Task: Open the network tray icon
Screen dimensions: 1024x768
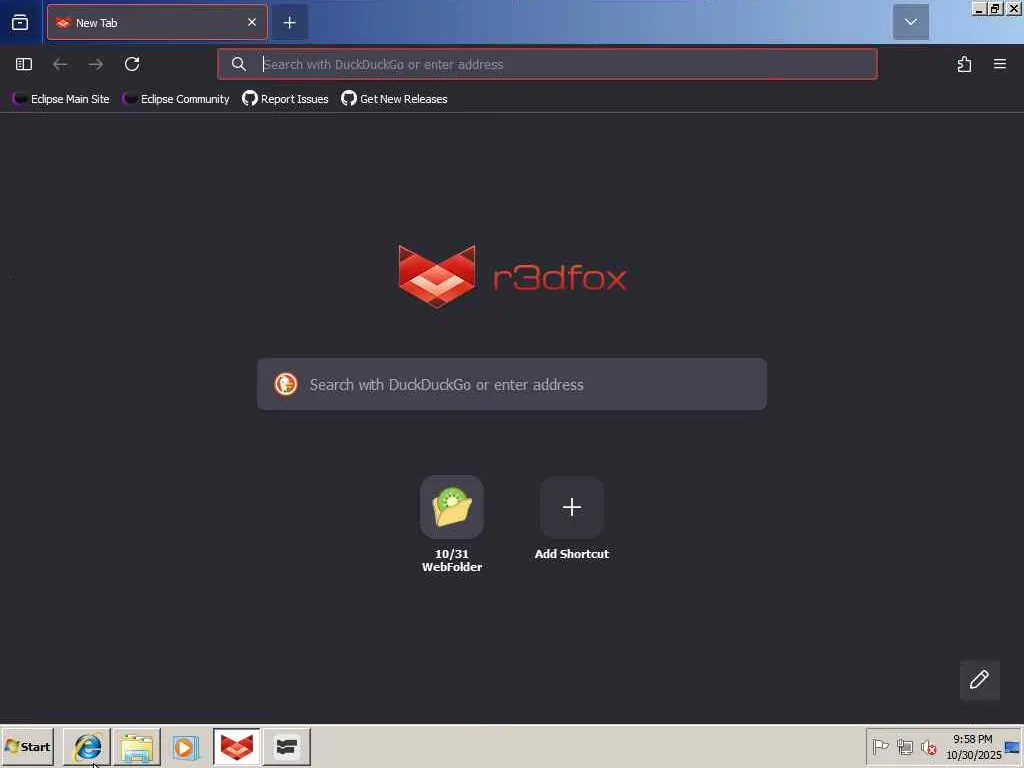Action: tap(904, 746)
